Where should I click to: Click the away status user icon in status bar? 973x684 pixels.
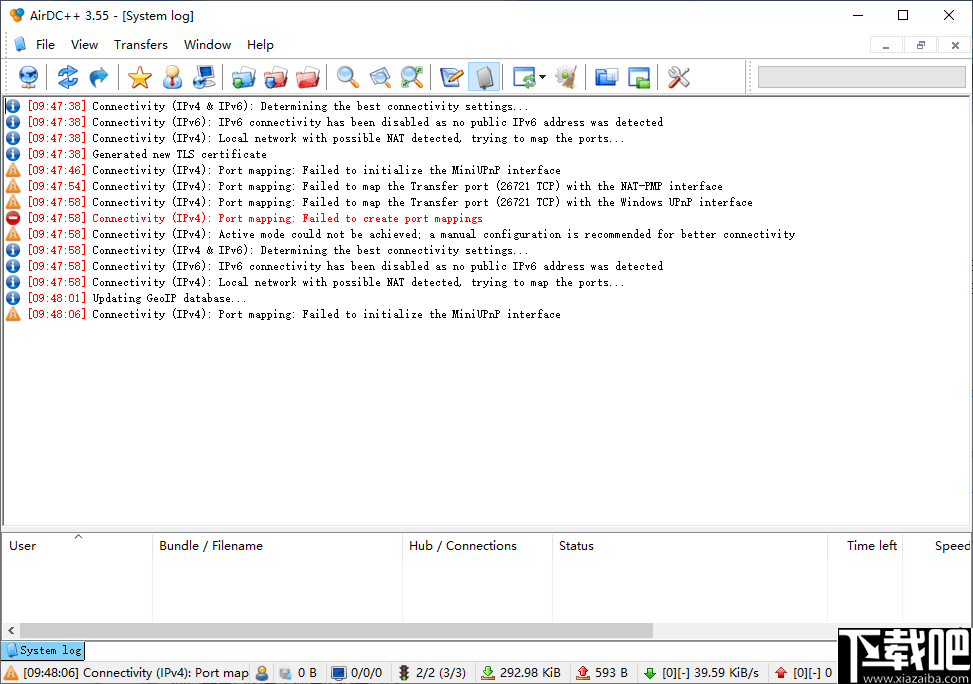(x=262, y=673)
